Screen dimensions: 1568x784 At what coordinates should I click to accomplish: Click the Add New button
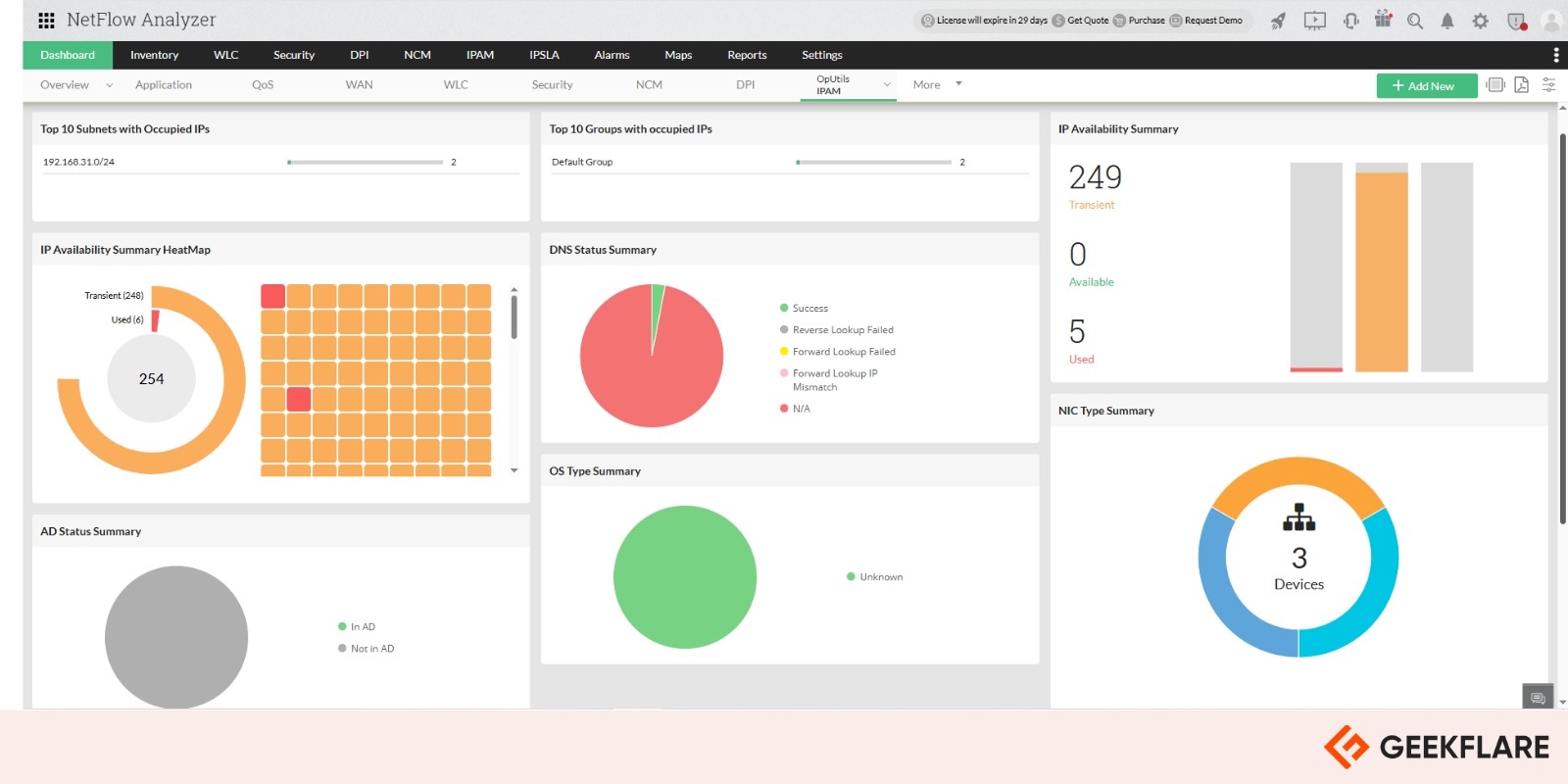click(x=1426, y=86)
